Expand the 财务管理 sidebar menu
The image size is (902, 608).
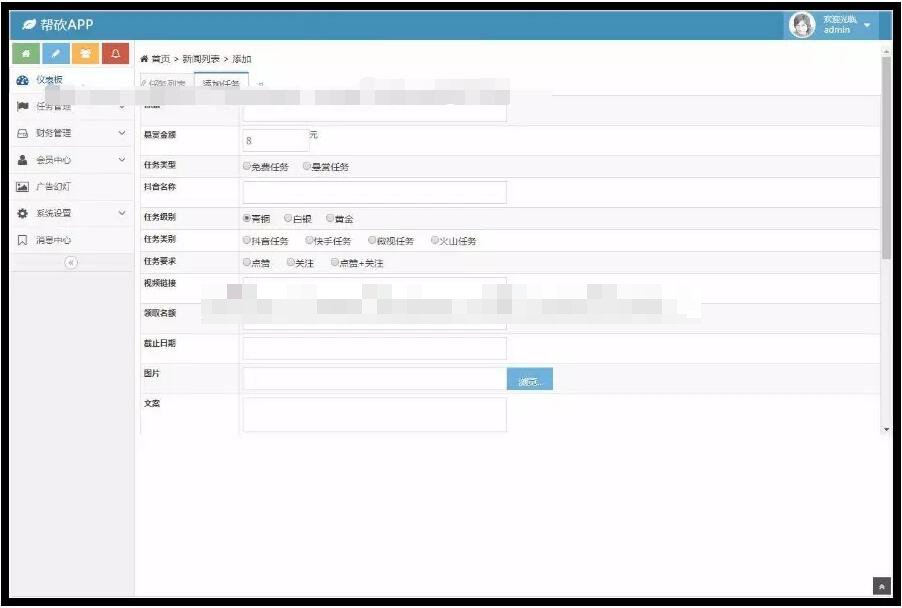[x=70, y=133]
